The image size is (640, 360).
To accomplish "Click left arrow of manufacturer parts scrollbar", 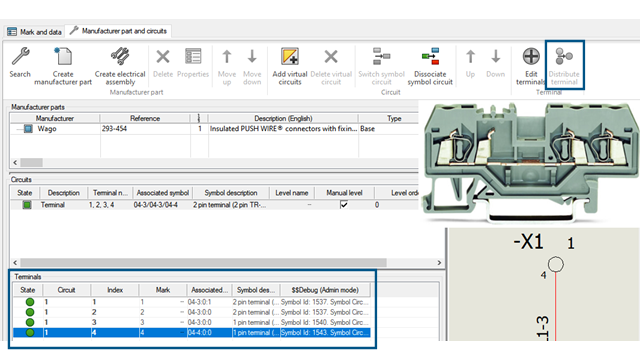I will tap(15, 162).
